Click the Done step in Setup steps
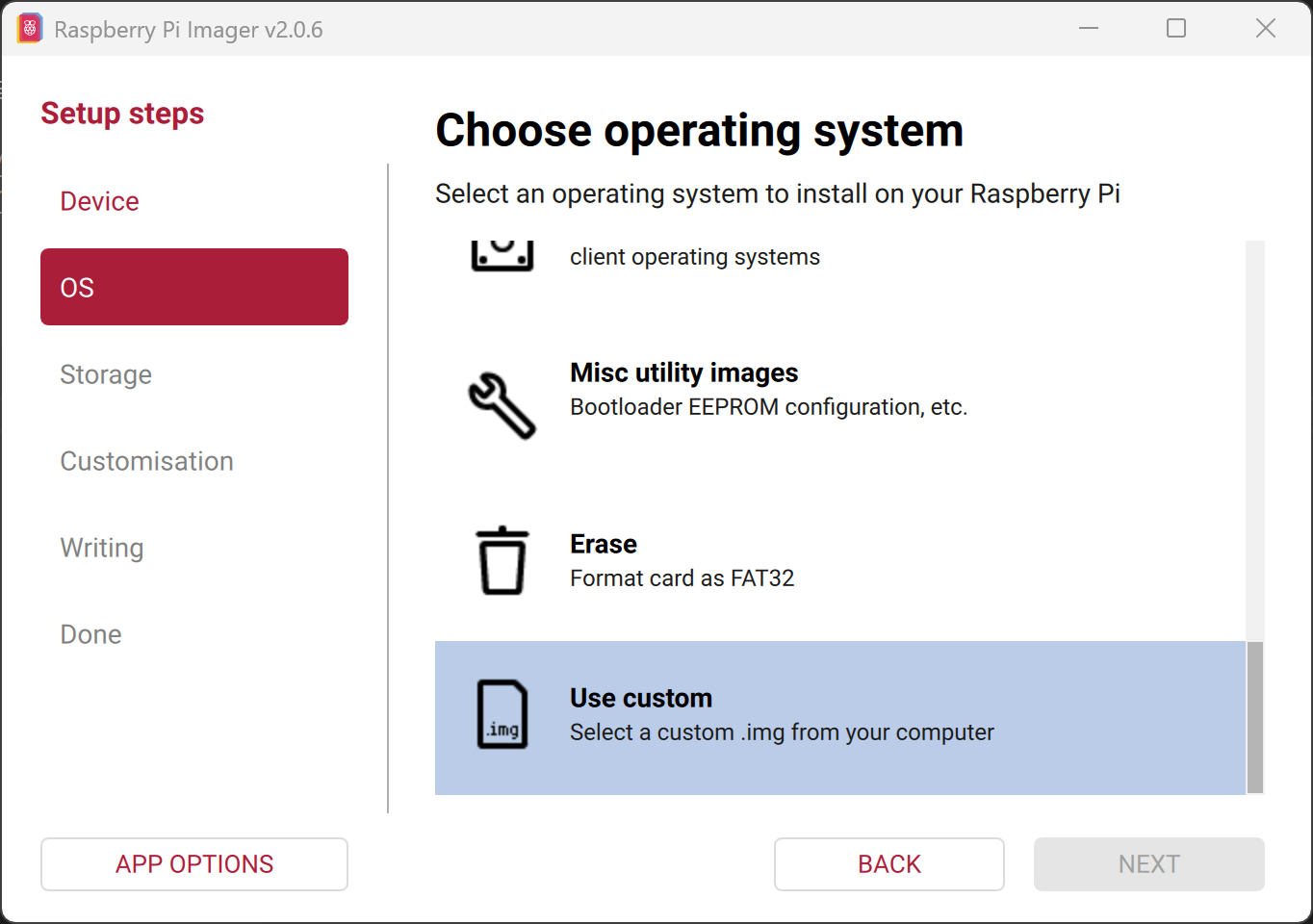Screen dimensions: 1313x924 [90, 634]
